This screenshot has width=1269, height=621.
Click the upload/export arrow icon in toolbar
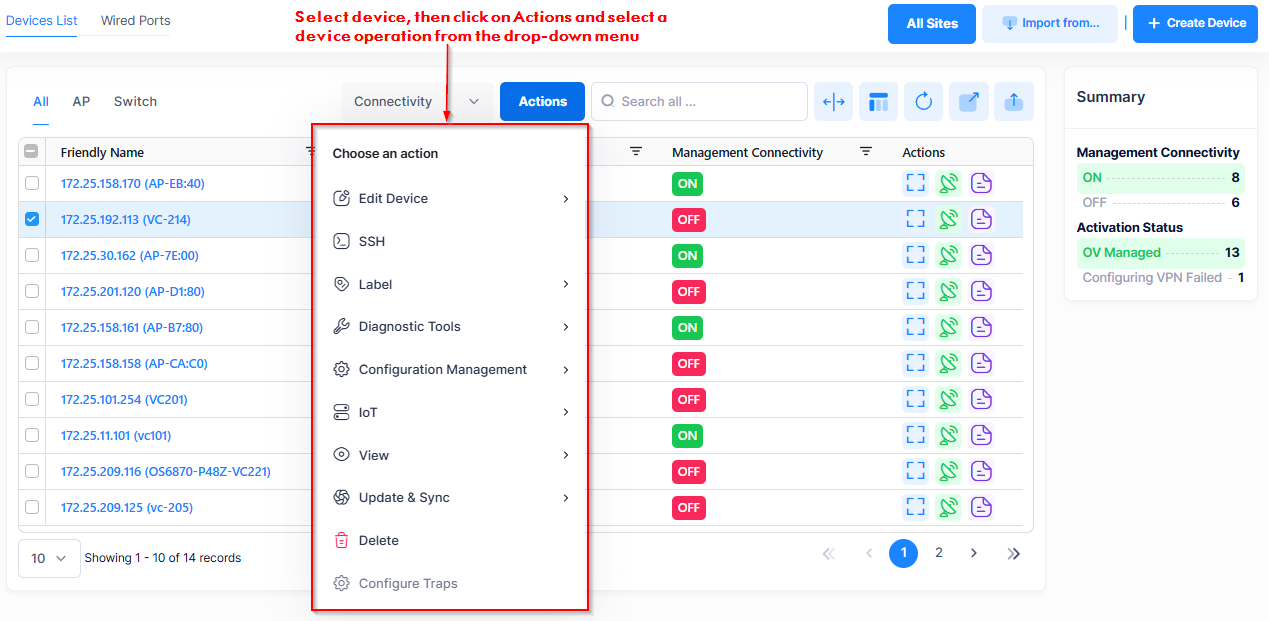1013,102
